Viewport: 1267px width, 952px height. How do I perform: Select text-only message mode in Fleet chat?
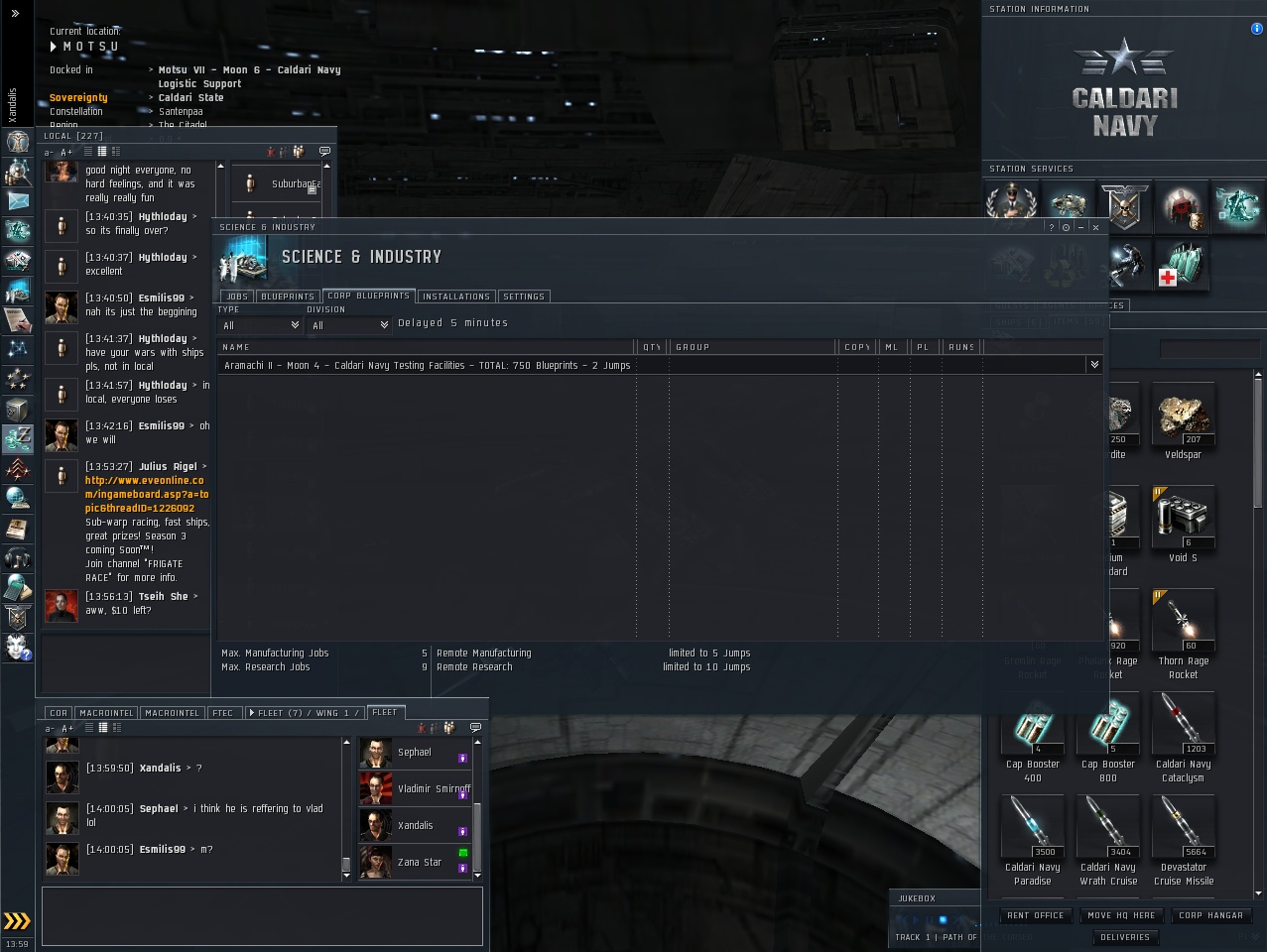88,728
